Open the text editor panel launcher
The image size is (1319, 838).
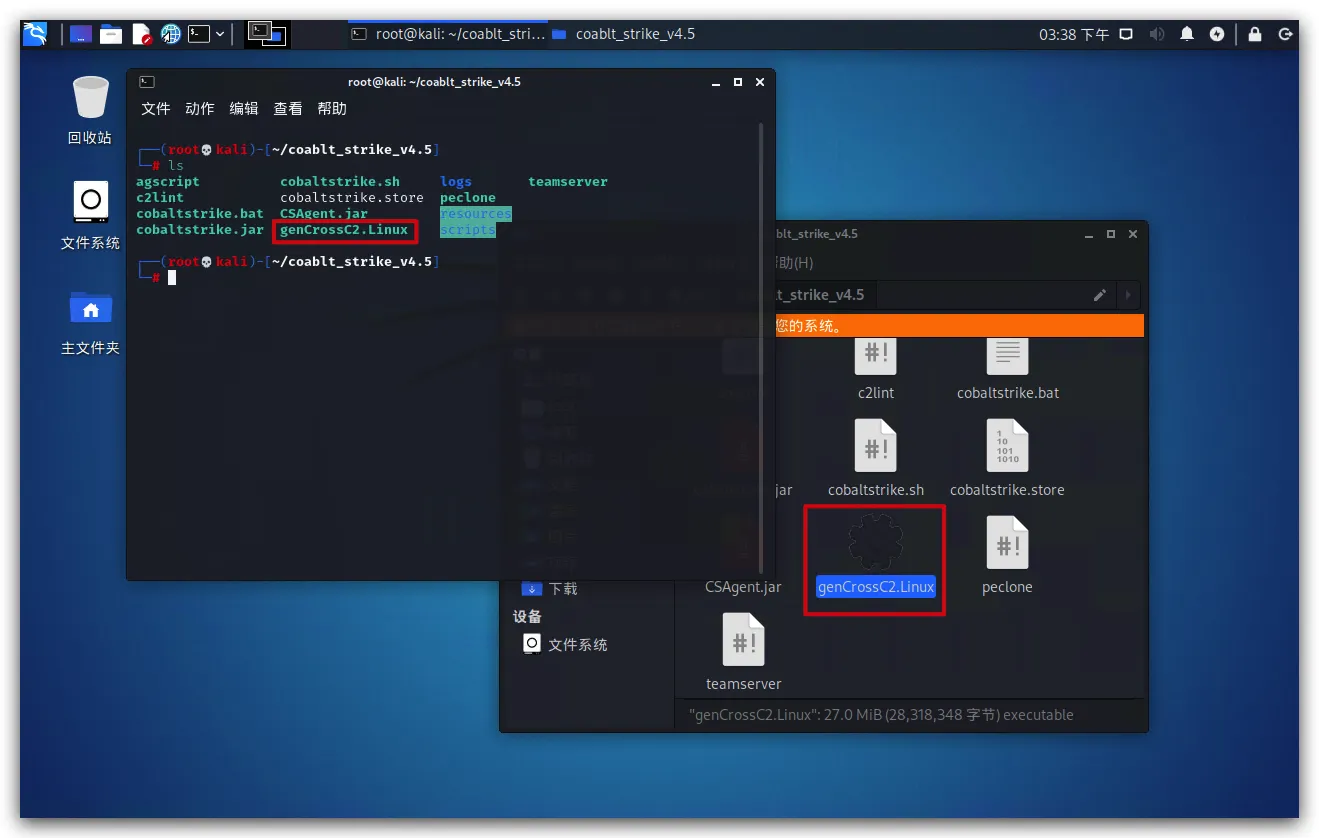(x=141, y=34)
